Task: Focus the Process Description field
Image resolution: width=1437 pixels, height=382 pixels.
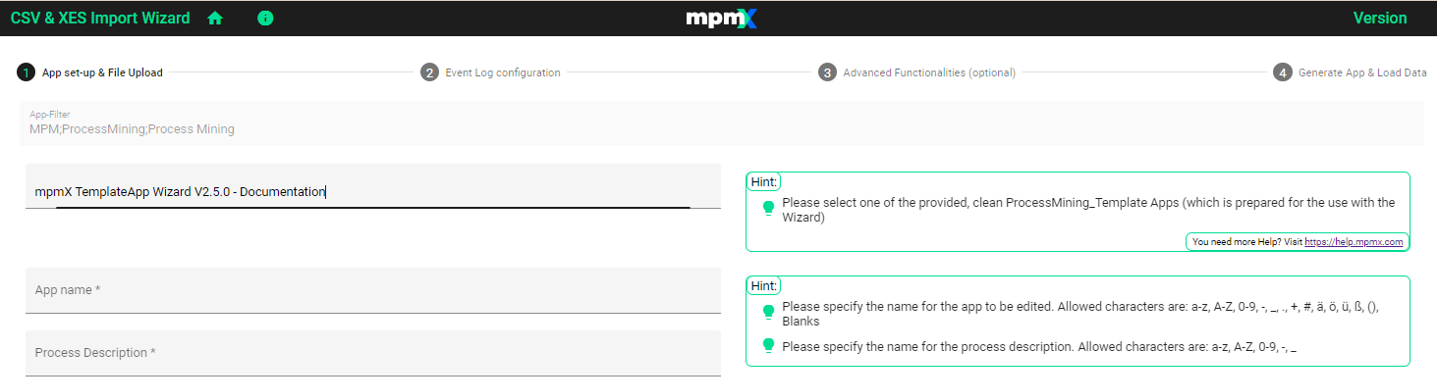Action: coord(373,353)
